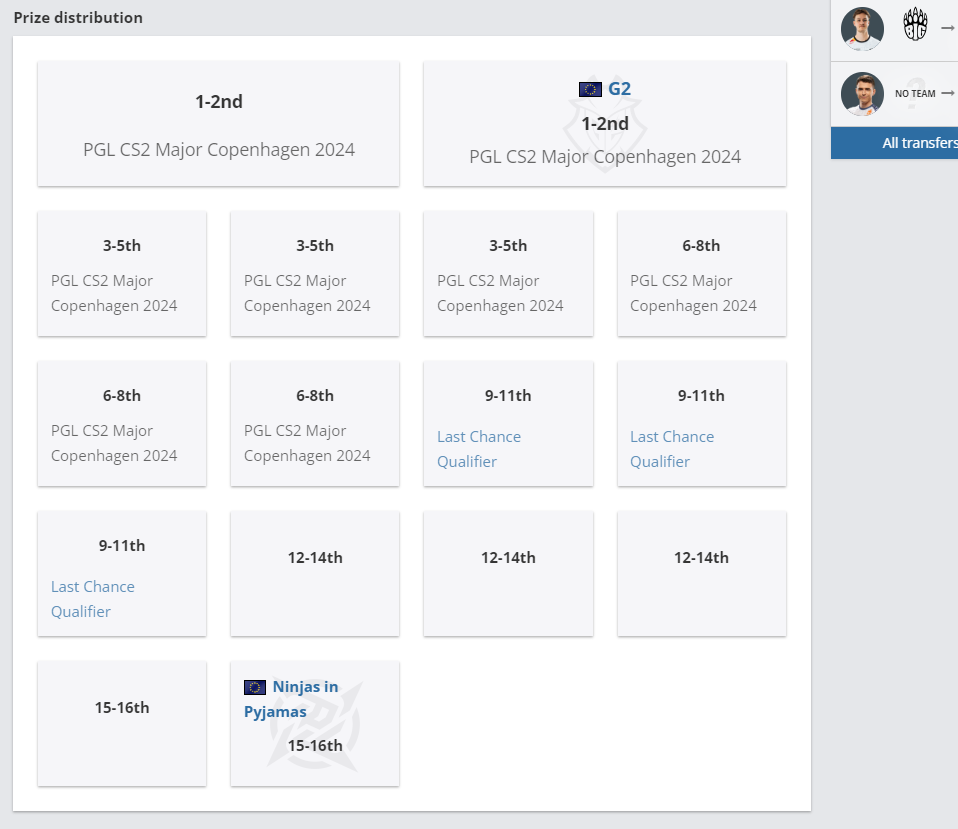This screenshot has width=958, height=829.
Task: Click PGL CS2 Major Copenhagen 2024 under G2
Action: [x=605, y=156]
